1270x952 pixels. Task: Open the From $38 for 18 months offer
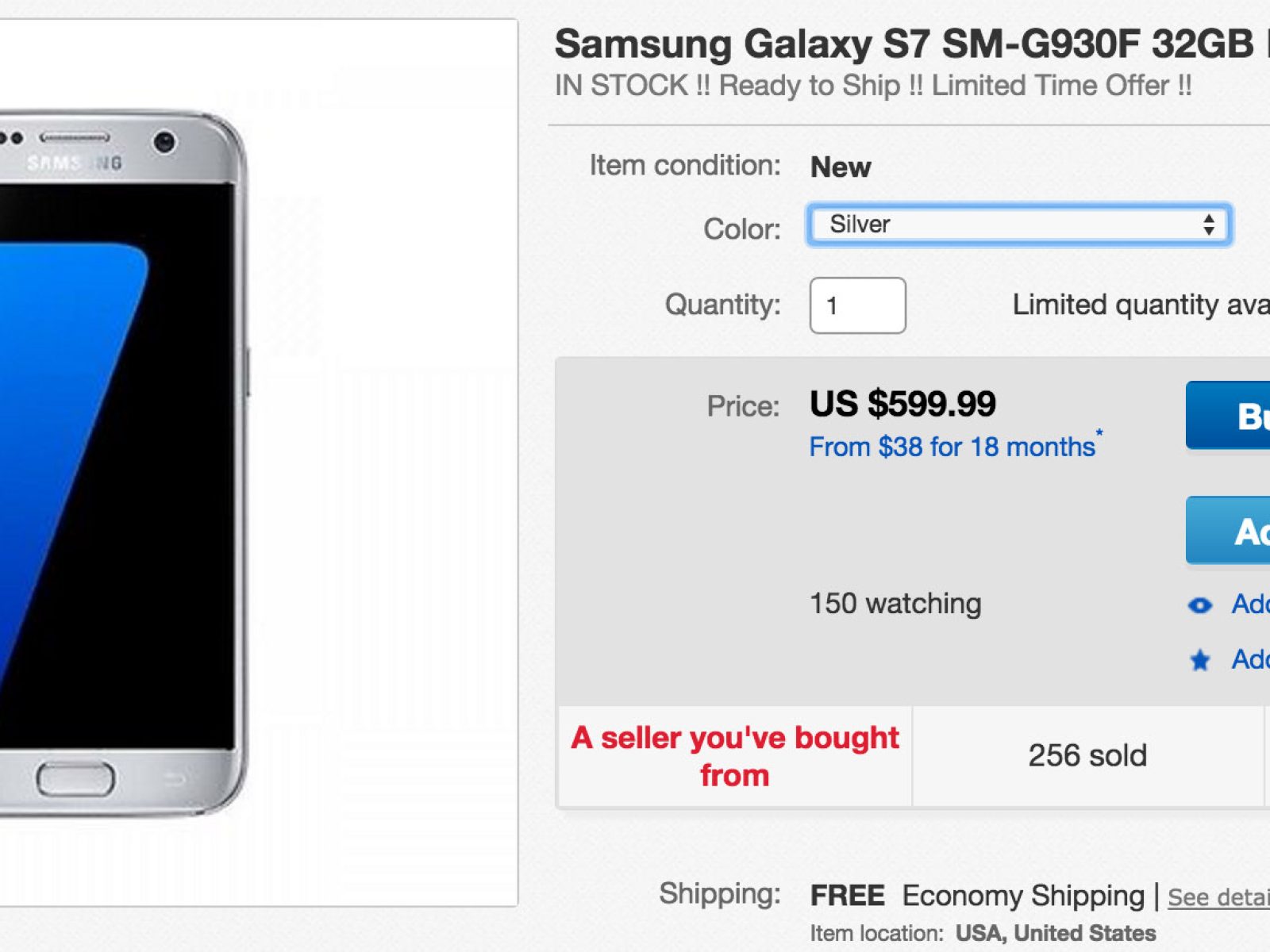pos(952,447)
